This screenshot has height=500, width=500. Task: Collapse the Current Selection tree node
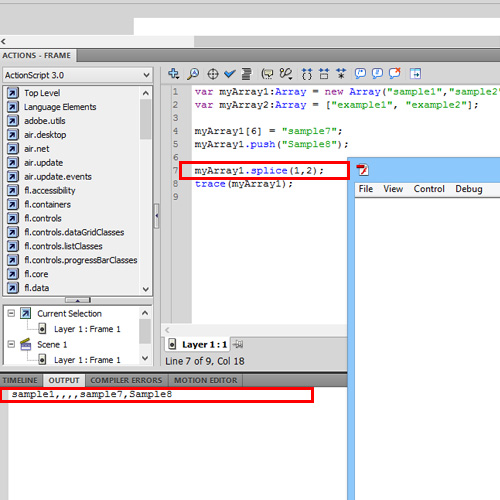11,313
